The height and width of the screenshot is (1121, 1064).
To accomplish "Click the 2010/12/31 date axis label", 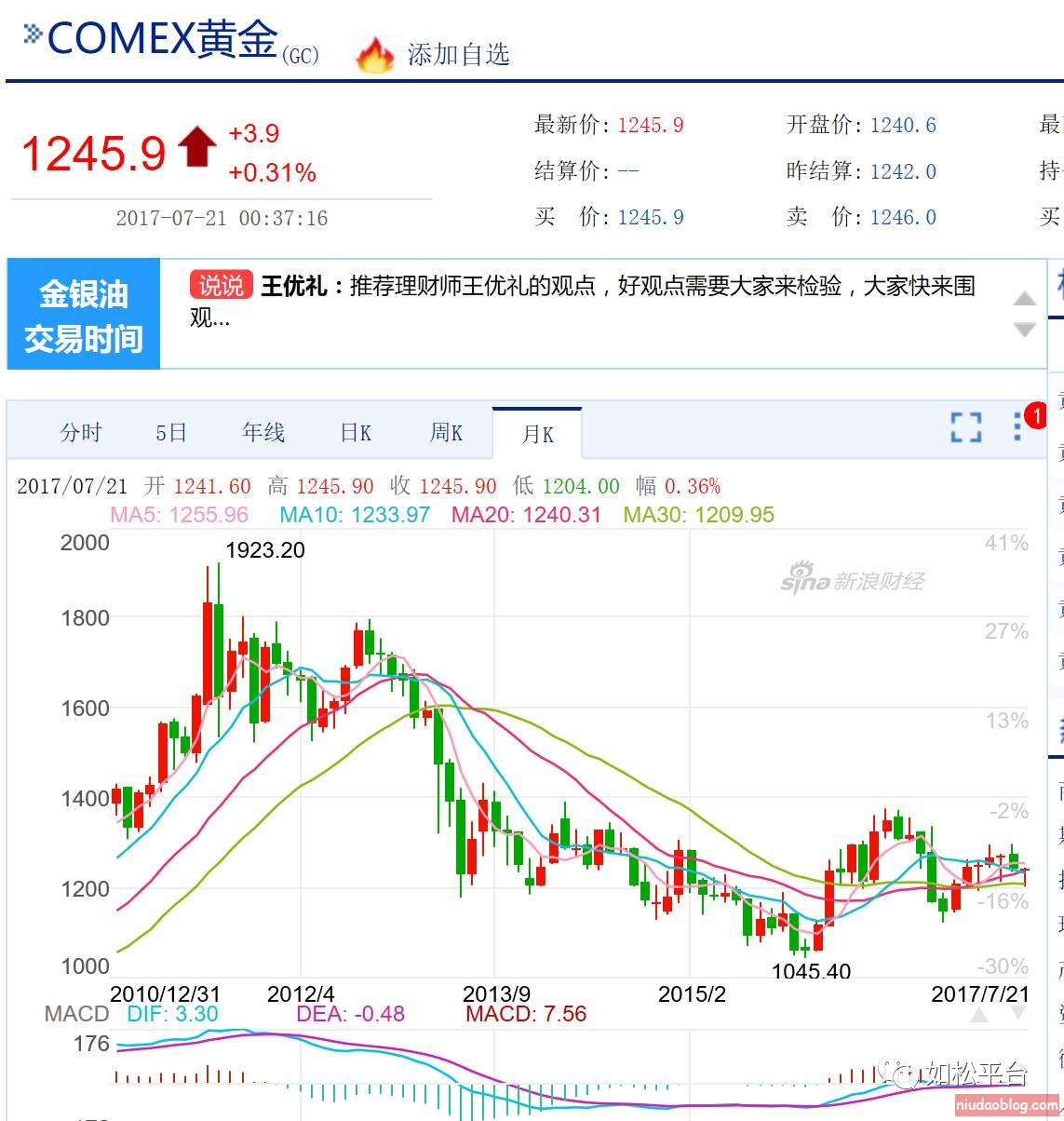I will tap(166, 993).
